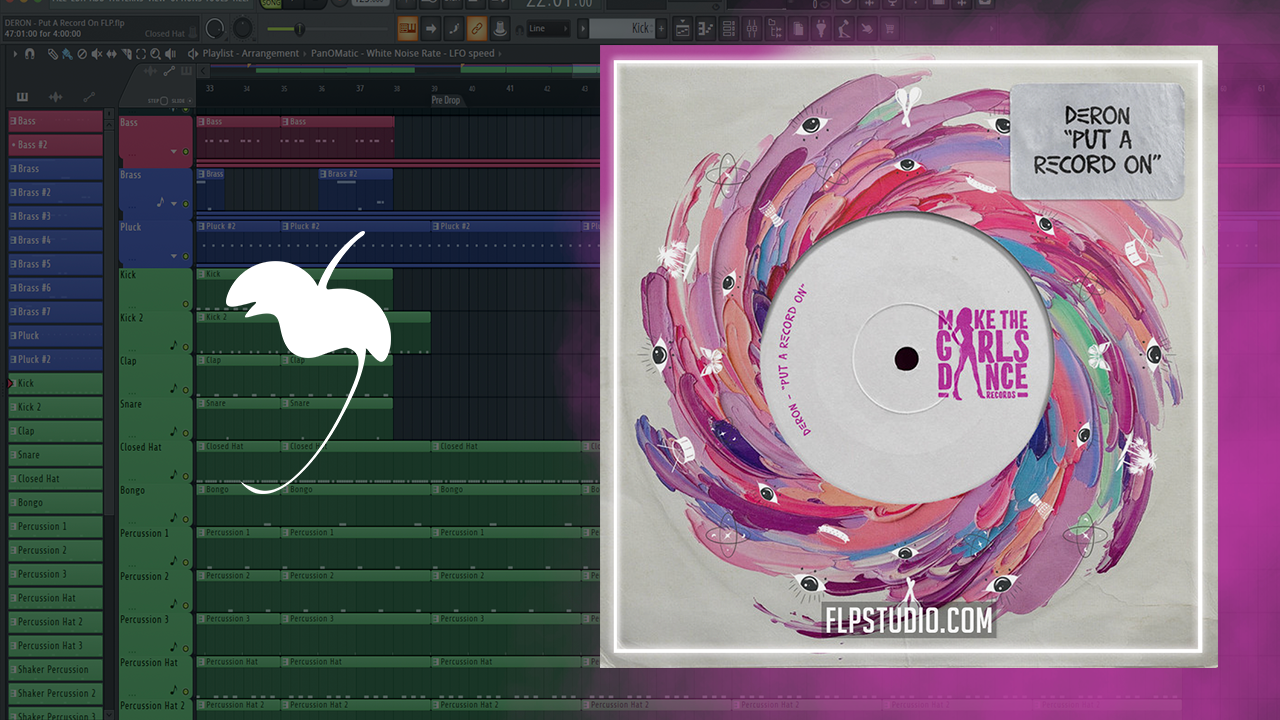
Task: Toggle the link (chain) button in toolbar
Action: pos(477,28)
